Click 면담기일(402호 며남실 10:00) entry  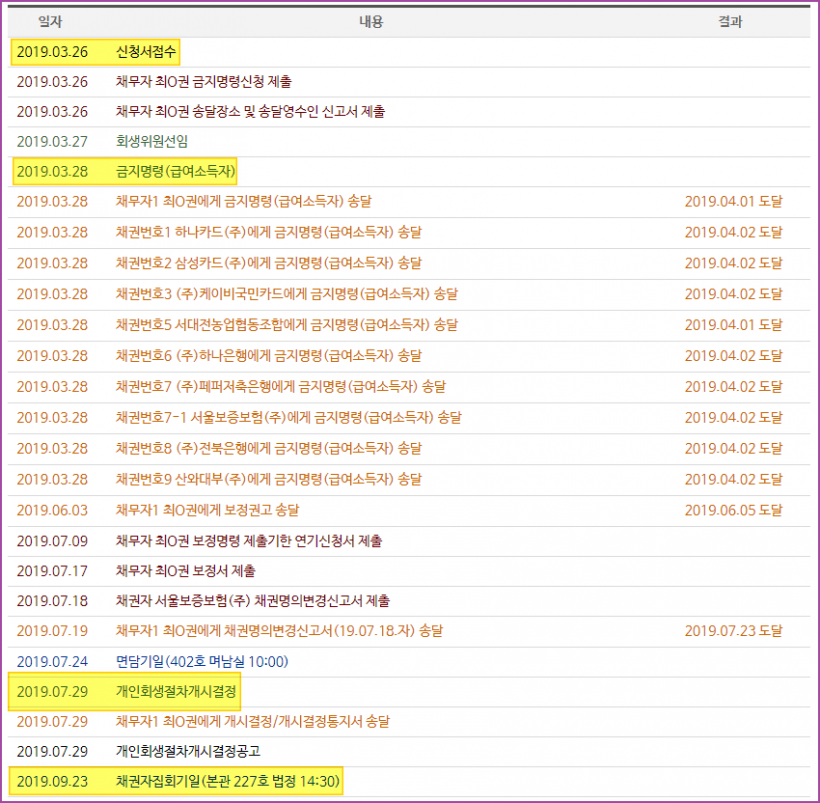[202, 662]
